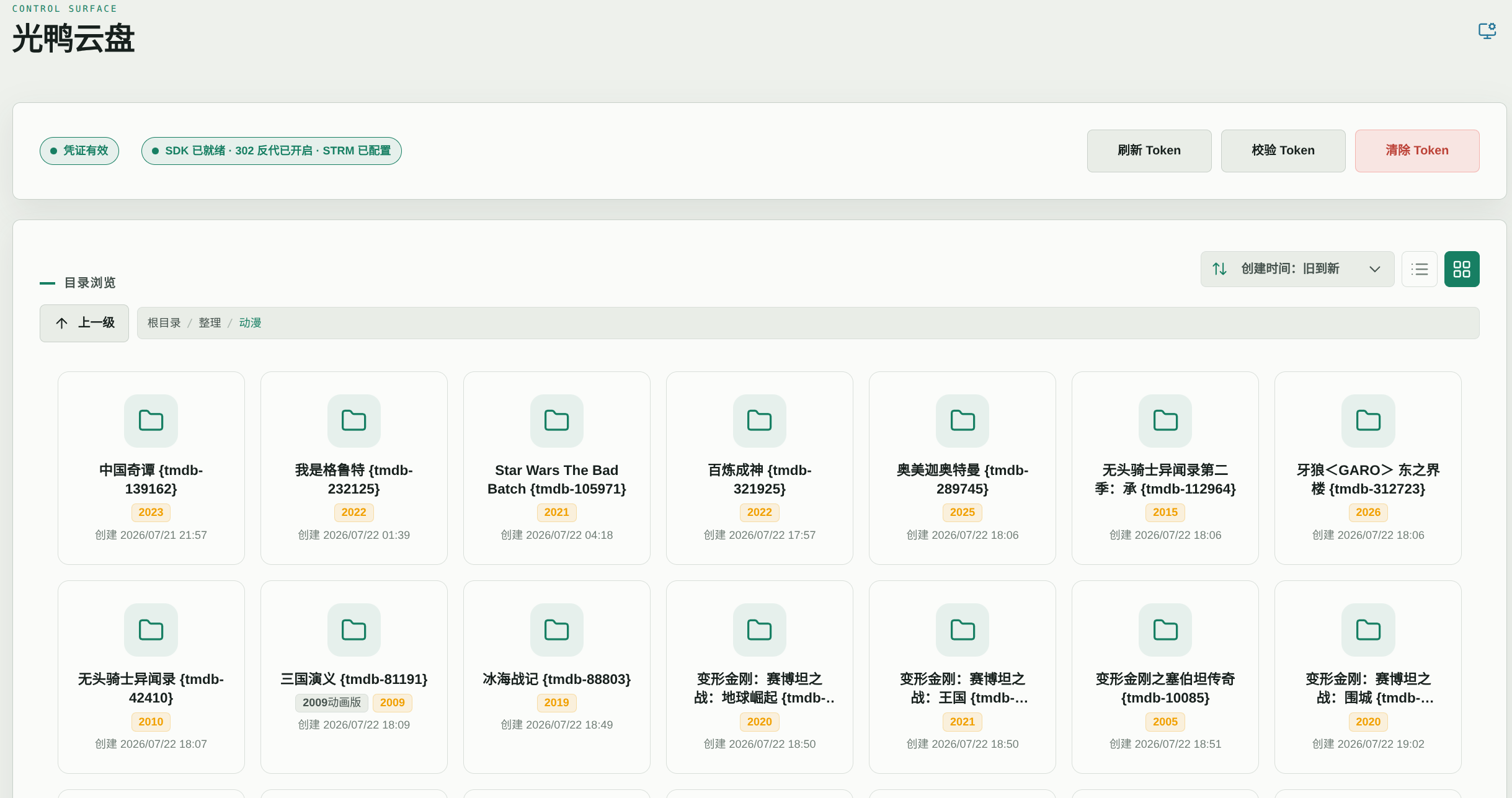
Task: Click the 冰海战记 {tmdb-88803} title
Action: click(557, 680)
